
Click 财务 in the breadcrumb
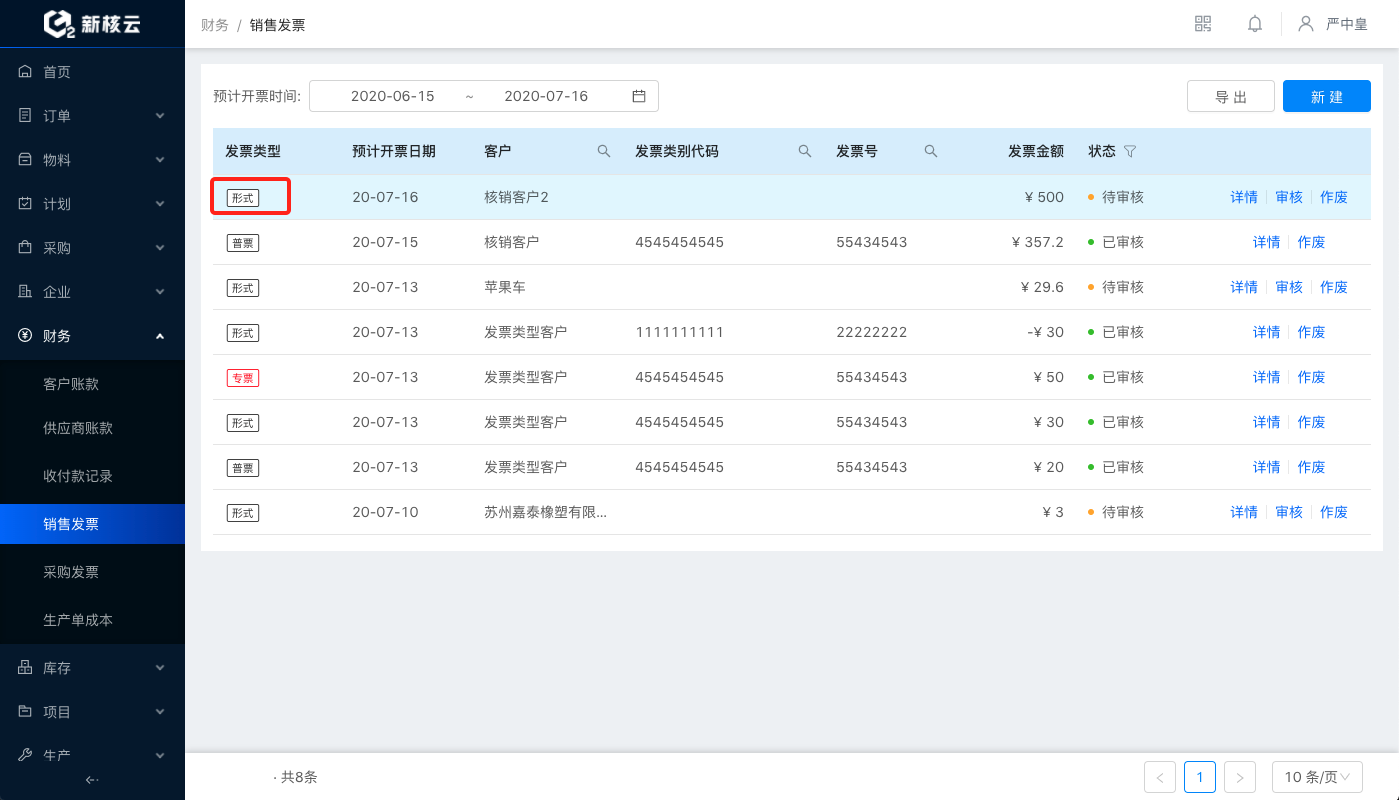click(215, 25)
